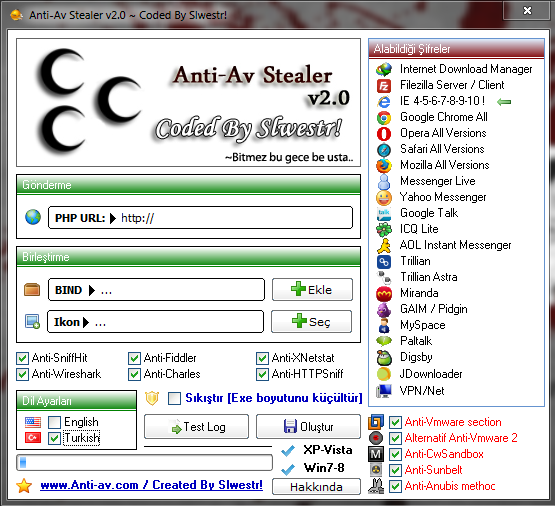Viewport: 555px width, 506px height.
Task: Click the Digsby icon
Action: pyautogui.click(x=384, y=357)
